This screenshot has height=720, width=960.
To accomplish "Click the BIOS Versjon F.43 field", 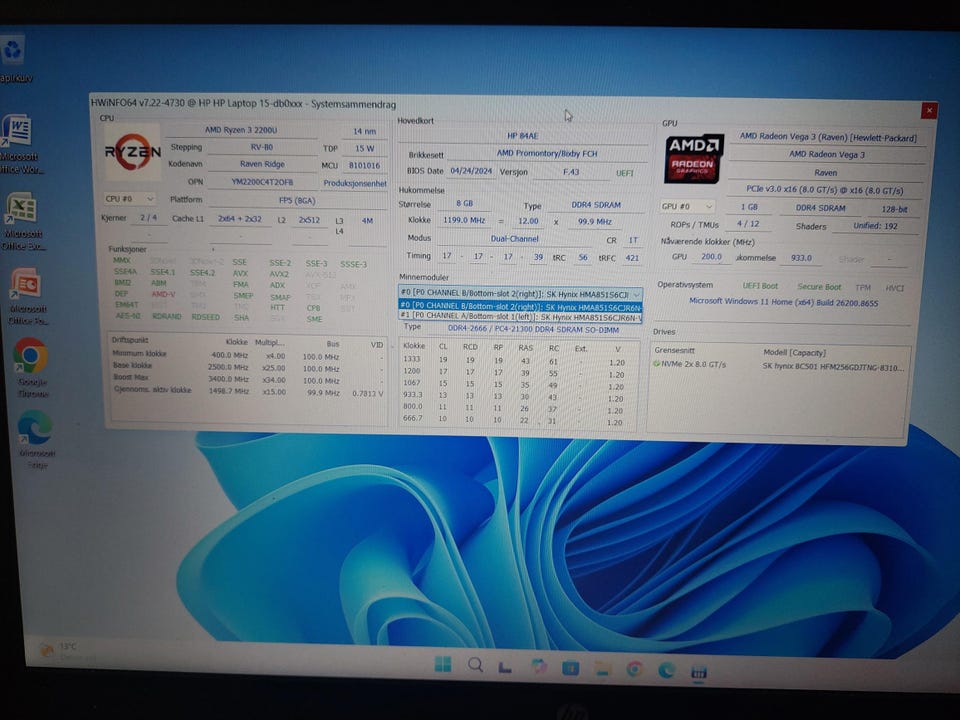I will click(x=571, y=172).
